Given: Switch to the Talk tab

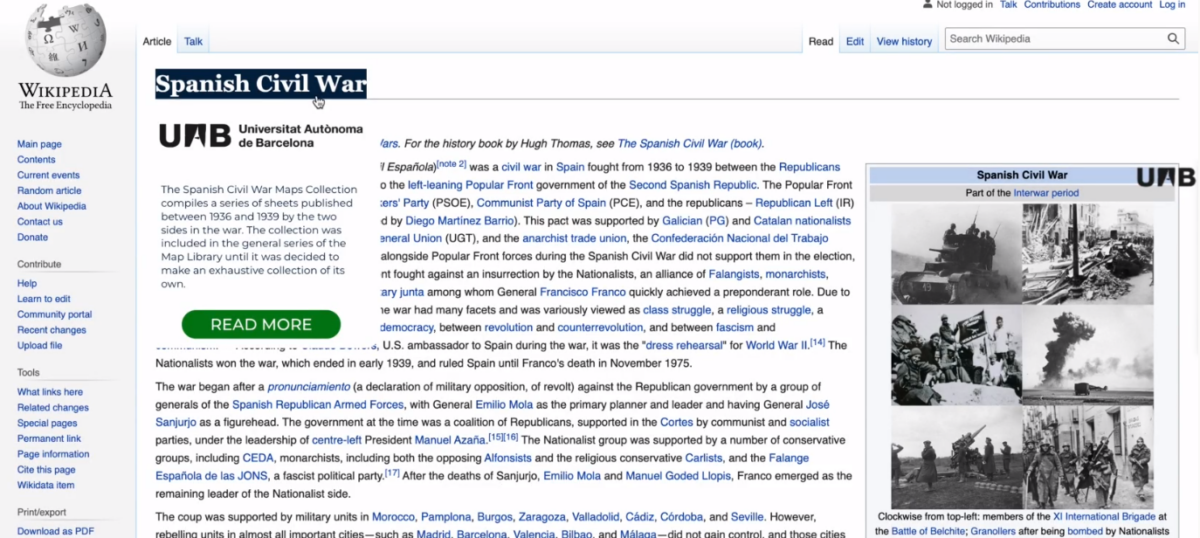Looking at the screenshot, I should pyautogui.click(x=193, y=42).
